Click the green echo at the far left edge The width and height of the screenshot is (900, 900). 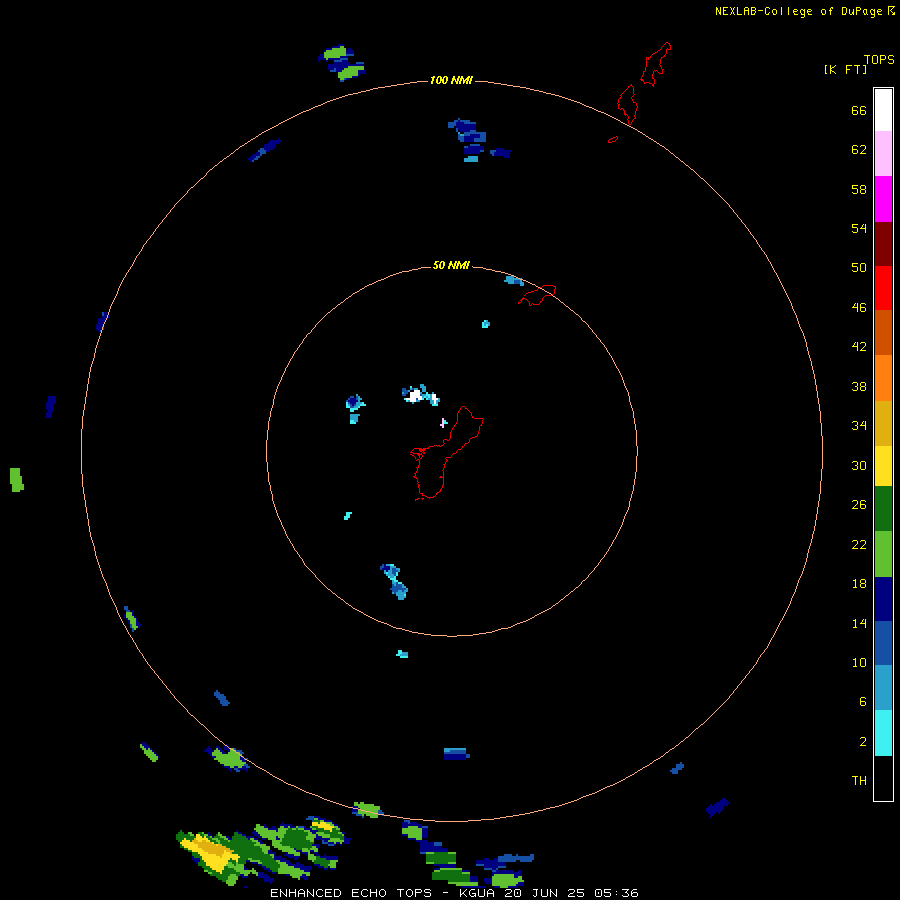[x=17, y=480]
